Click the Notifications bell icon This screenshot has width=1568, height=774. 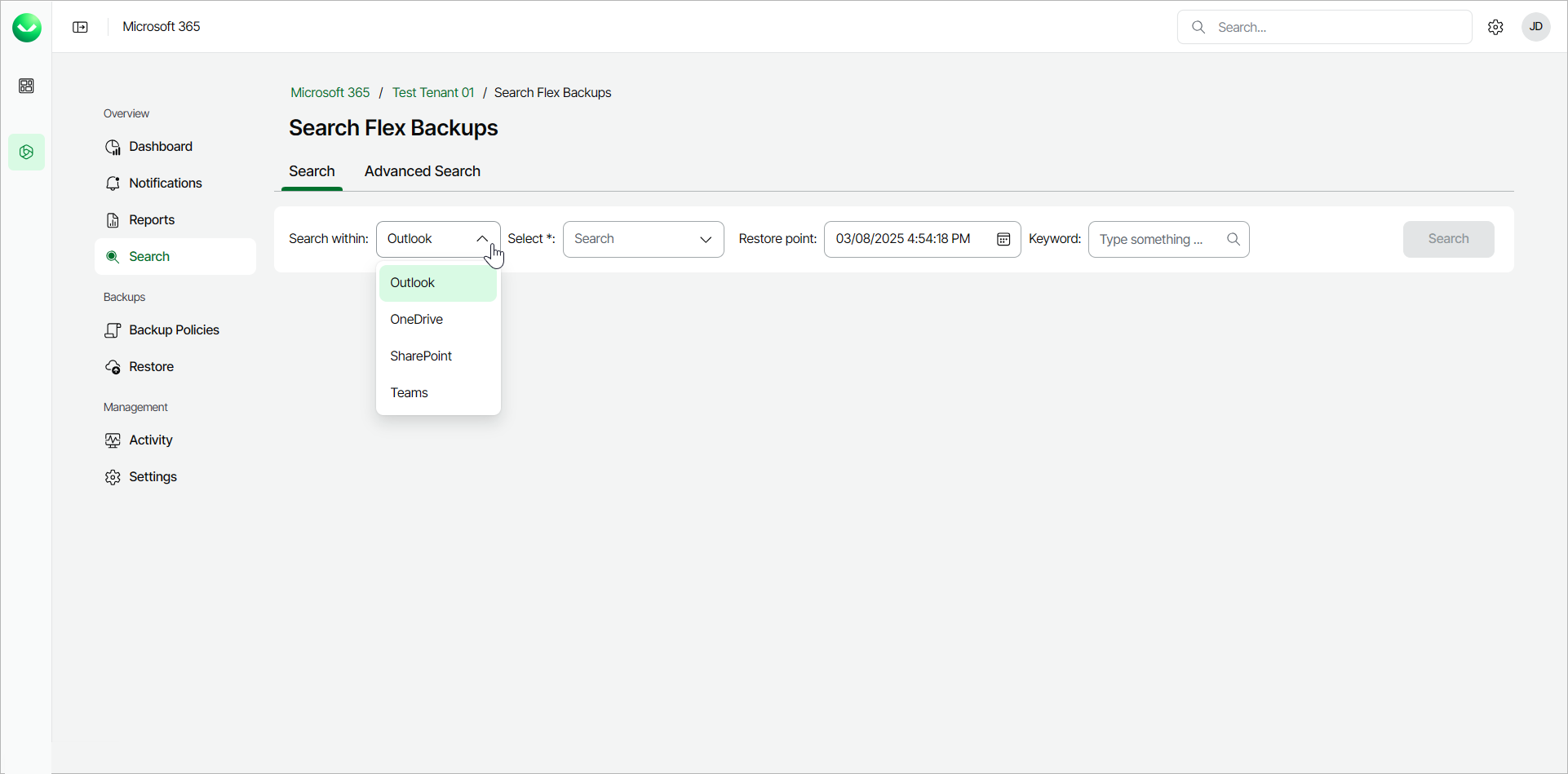tap(113, 184)
